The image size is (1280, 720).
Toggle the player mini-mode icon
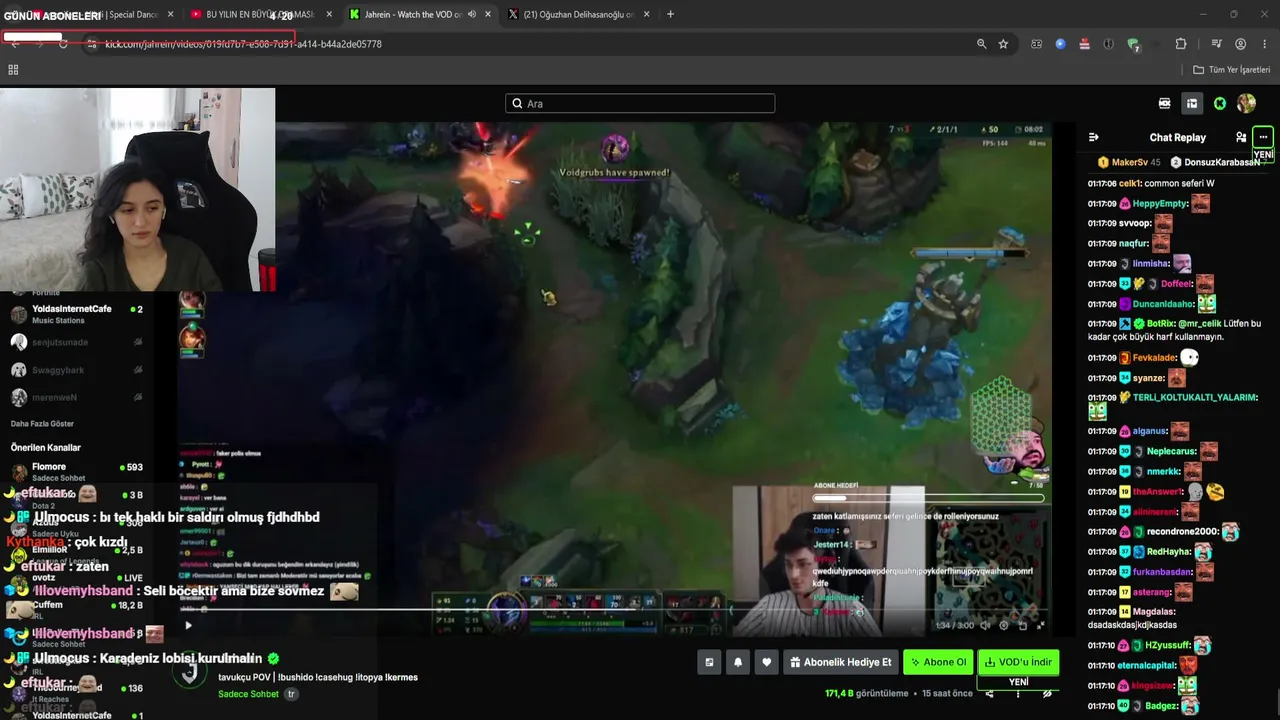pyautogui.click(x=1022, y=626)
